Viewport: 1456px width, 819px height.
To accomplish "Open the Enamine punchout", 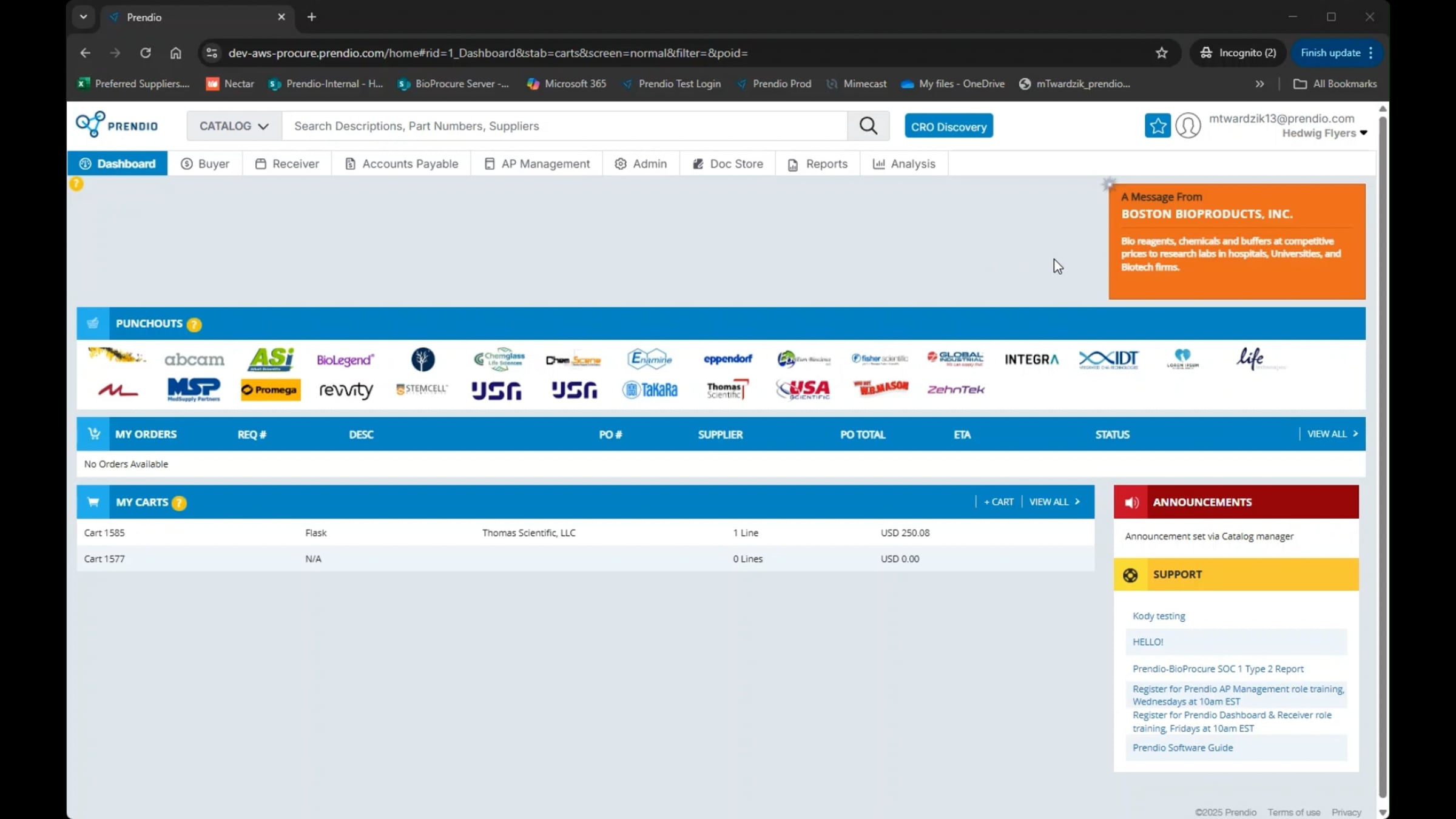I will (650, 359).
